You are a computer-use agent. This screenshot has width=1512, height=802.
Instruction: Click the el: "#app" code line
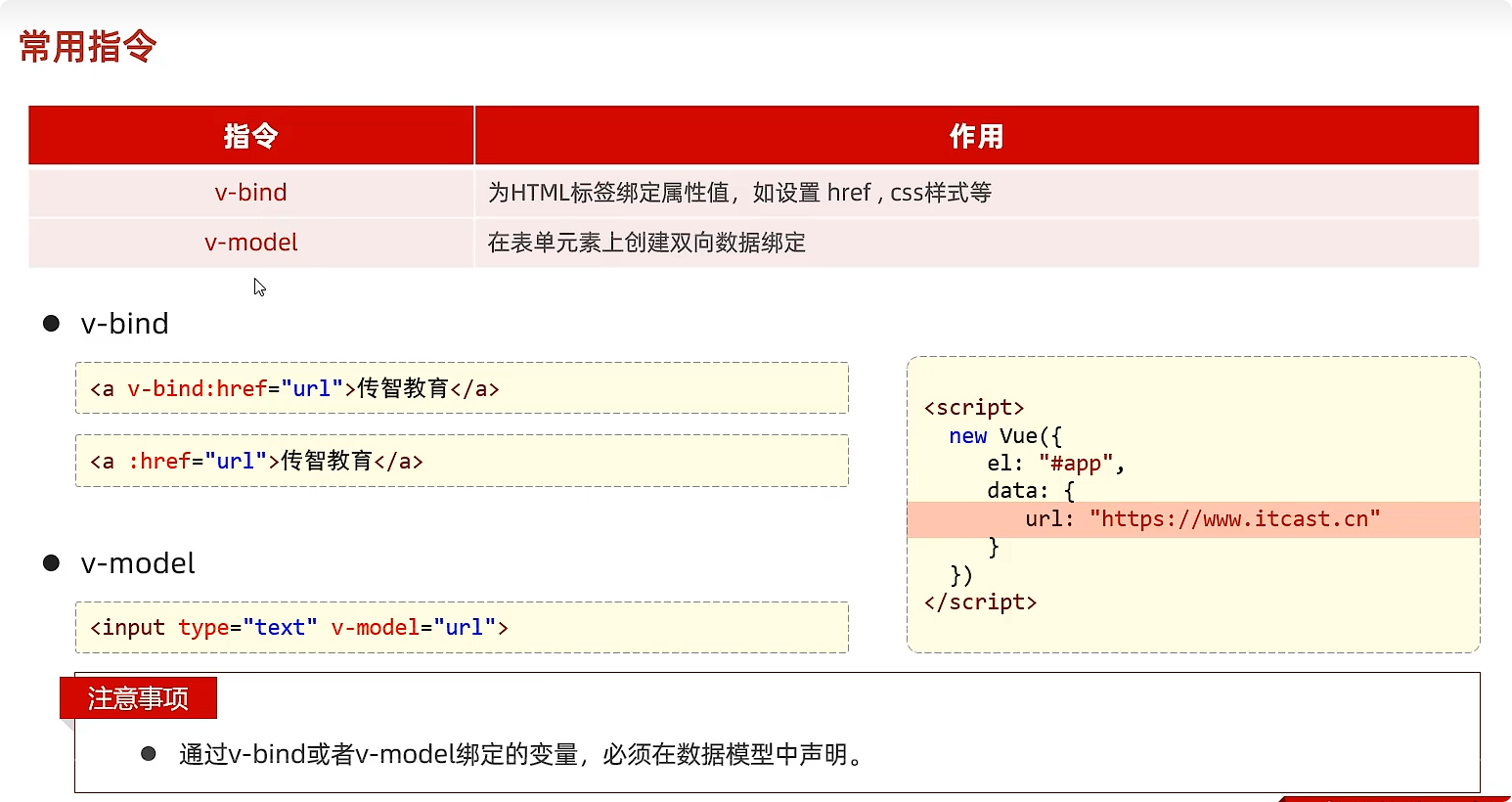click(1056, 464)
